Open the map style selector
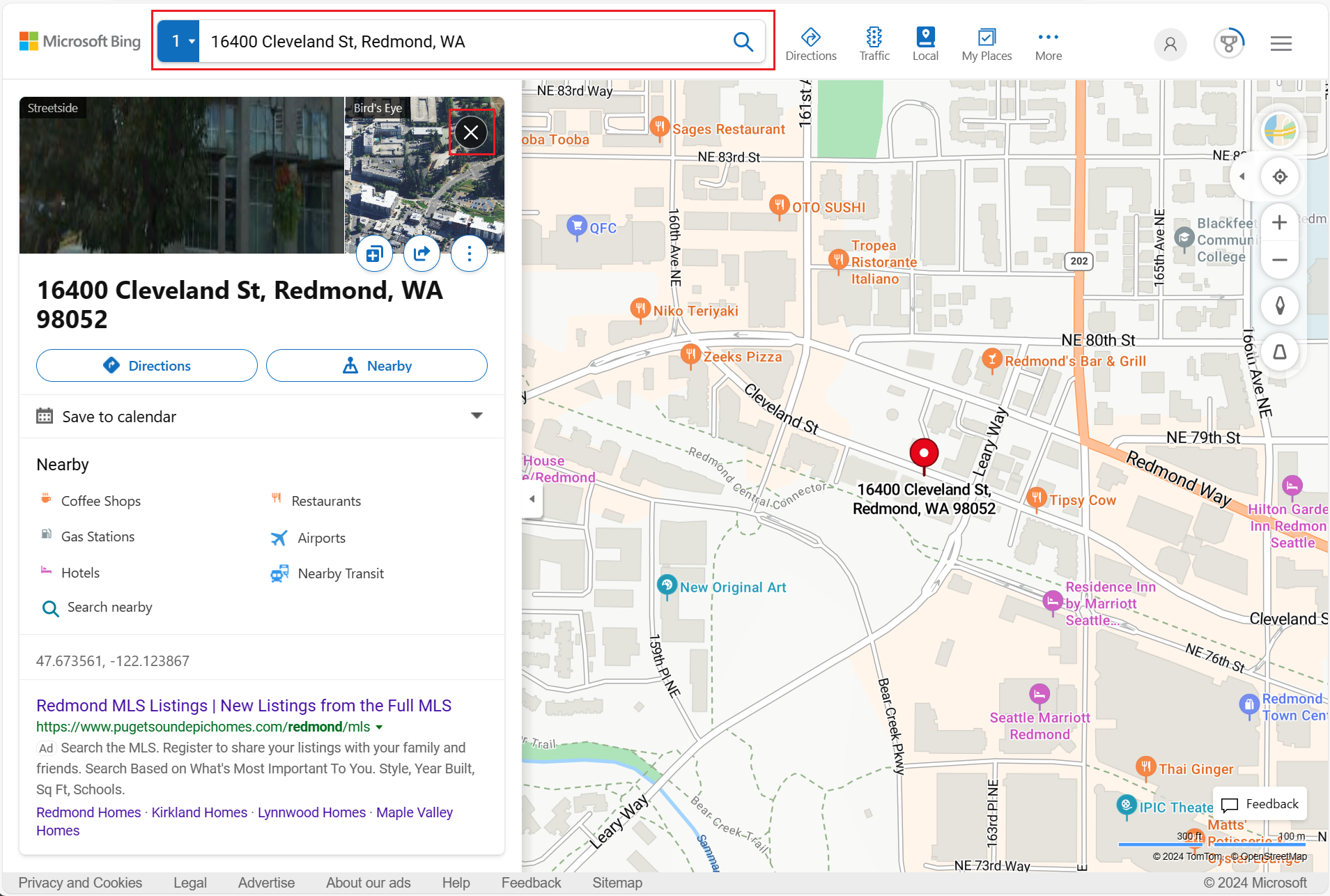The width and height of the screenshot is (1330, 896). 1280,130
